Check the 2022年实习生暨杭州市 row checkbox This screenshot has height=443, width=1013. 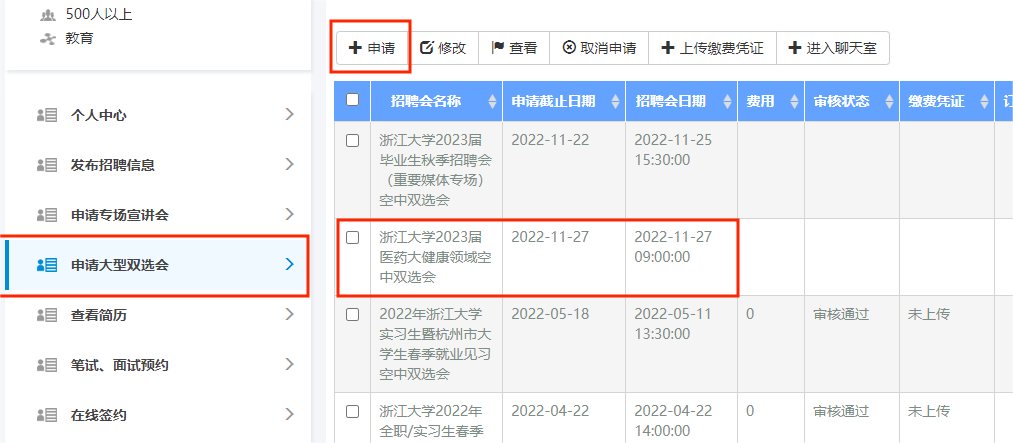(x=352, y=315)
